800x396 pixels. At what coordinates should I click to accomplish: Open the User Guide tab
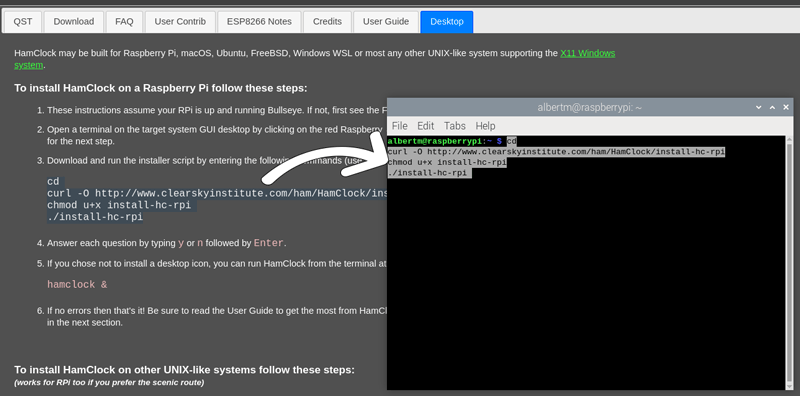pos(386,21)
